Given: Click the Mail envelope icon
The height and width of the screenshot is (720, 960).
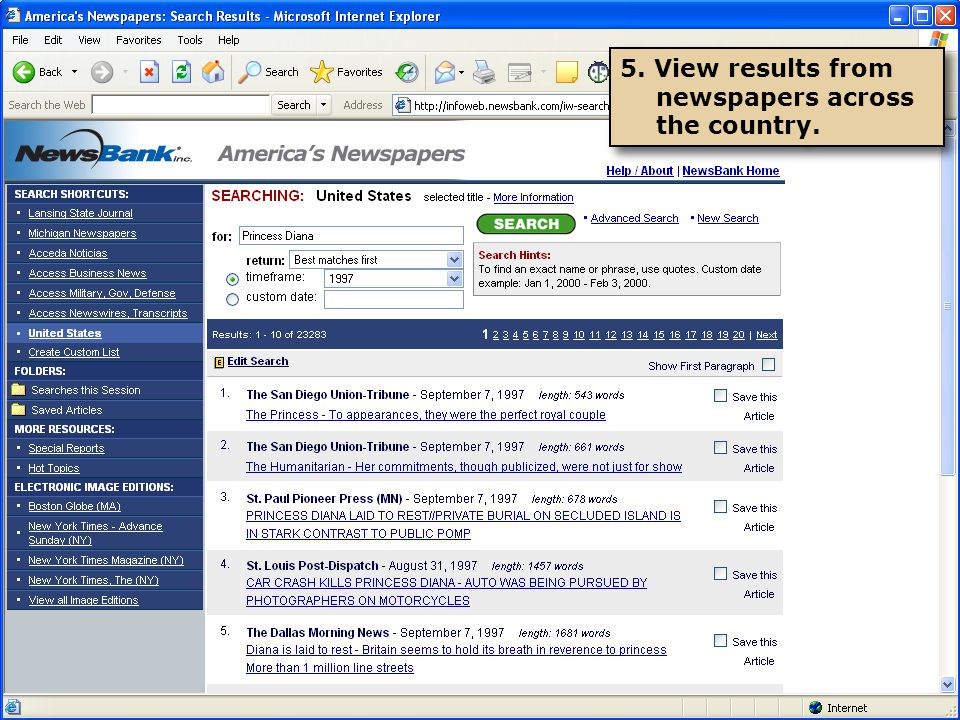Looking at the screenshot, I should pyautogui.click(x=444, y=72).
